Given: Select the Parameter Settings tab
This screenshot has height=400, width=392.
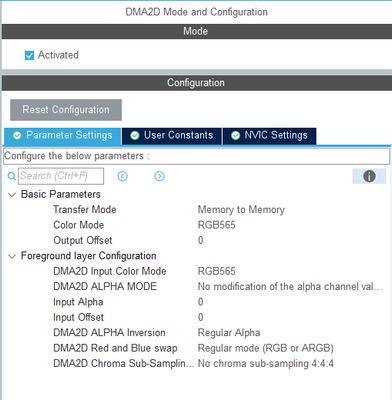Looking at the screenshot, I should pos(62,136).
